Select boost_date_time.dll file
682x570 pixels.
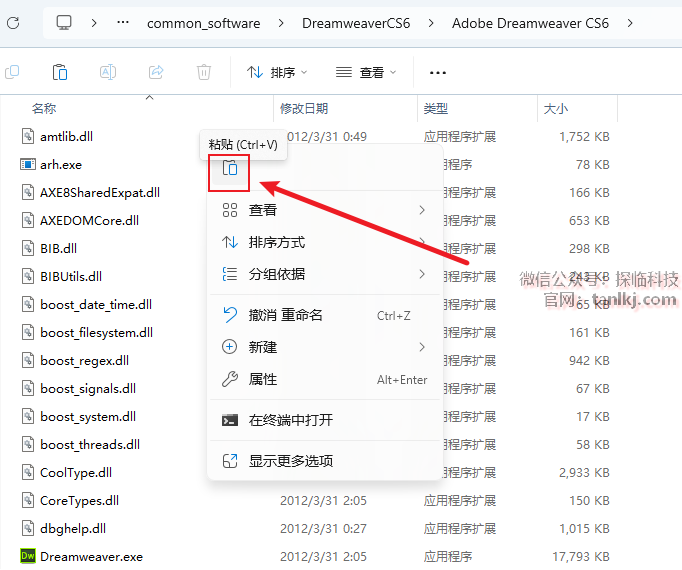click(x=96, y=305)
